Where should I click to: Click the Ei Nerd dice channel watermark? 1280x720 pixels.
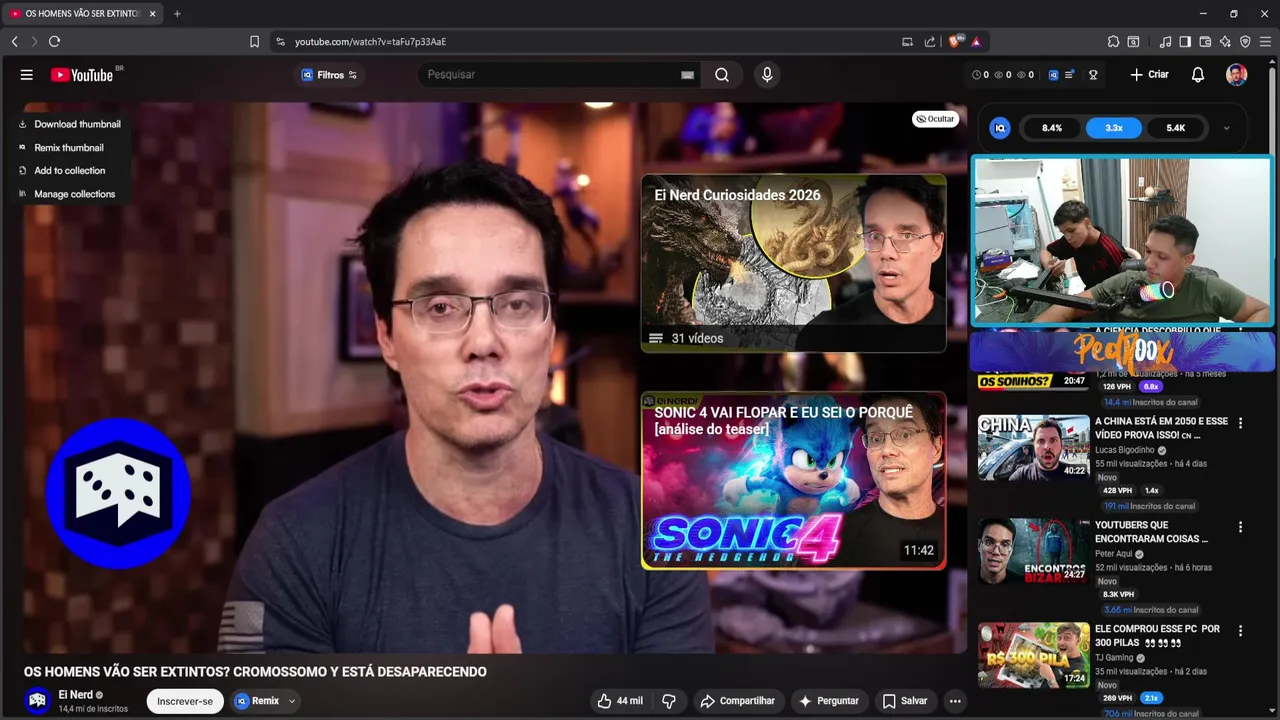[x=118, y=493]
